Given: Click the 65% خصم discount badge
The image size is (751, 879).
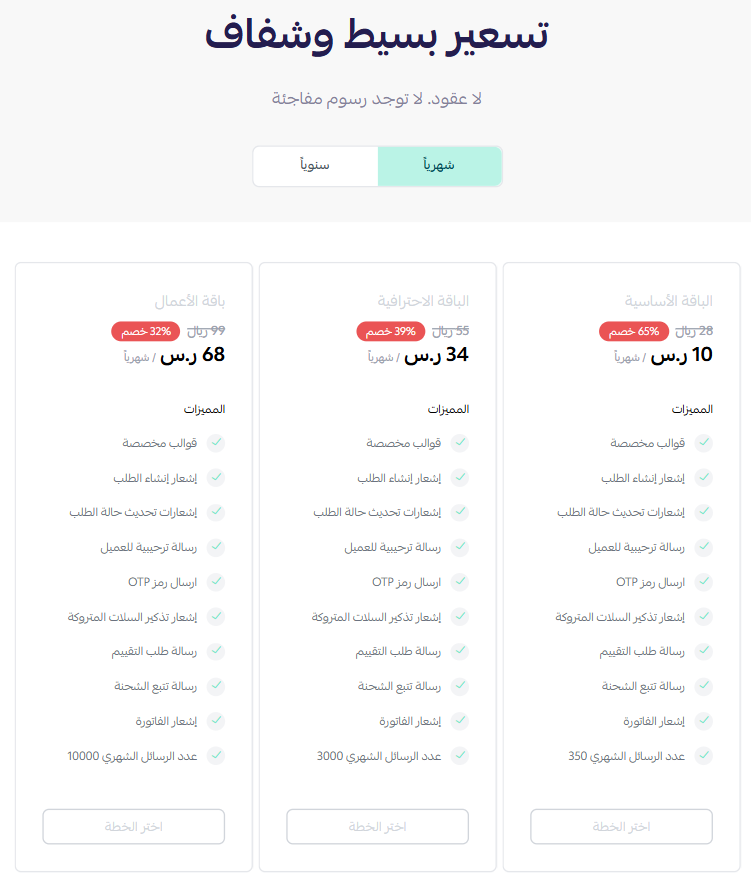Looking at the screenshot, I should 634,331.
